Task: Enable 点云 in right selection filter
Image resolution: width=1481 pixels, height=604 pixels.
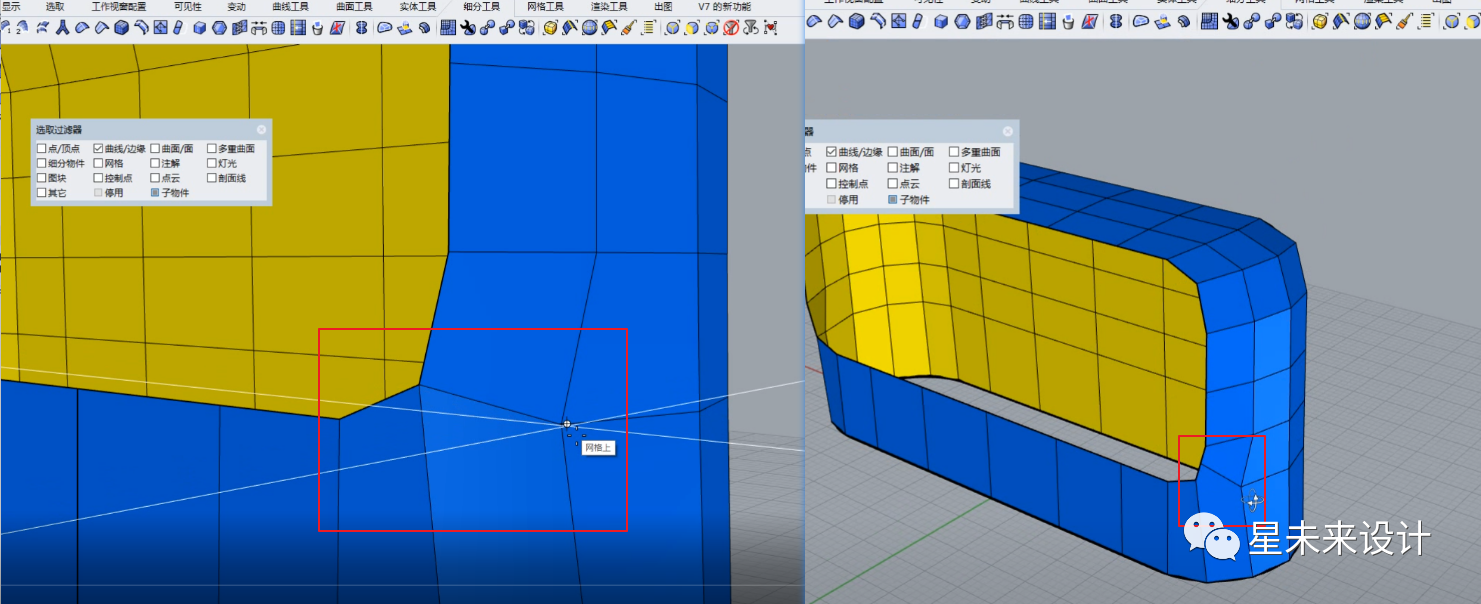Action: (x=893, y=184)
